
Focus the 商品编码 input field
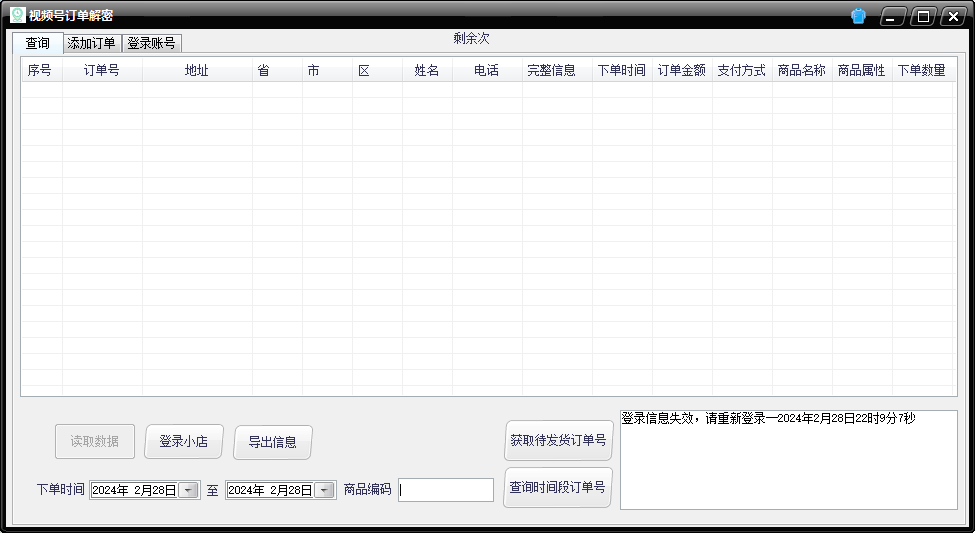(x=445, y=490)
